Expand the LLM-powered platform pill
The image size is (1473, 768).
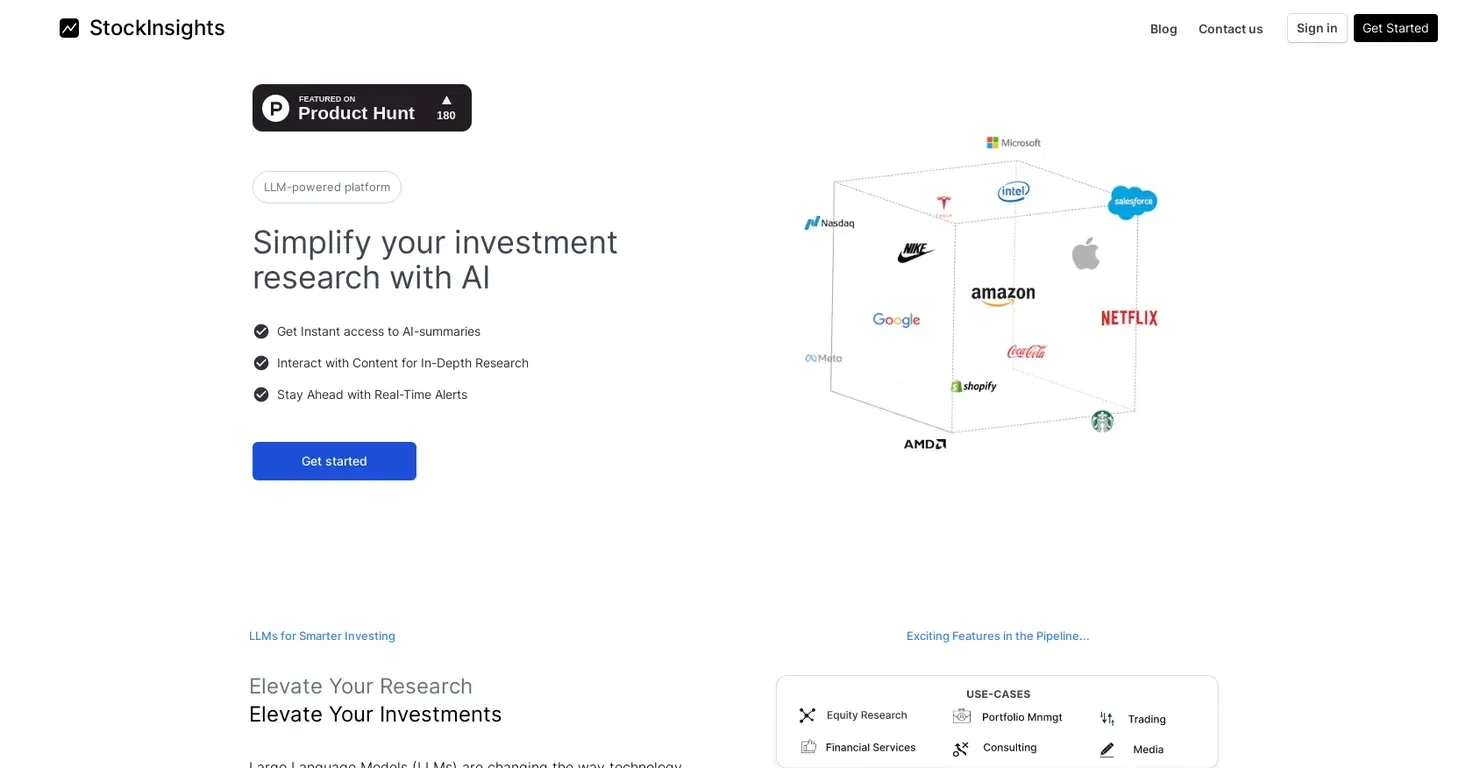click(x=326, y=187)
